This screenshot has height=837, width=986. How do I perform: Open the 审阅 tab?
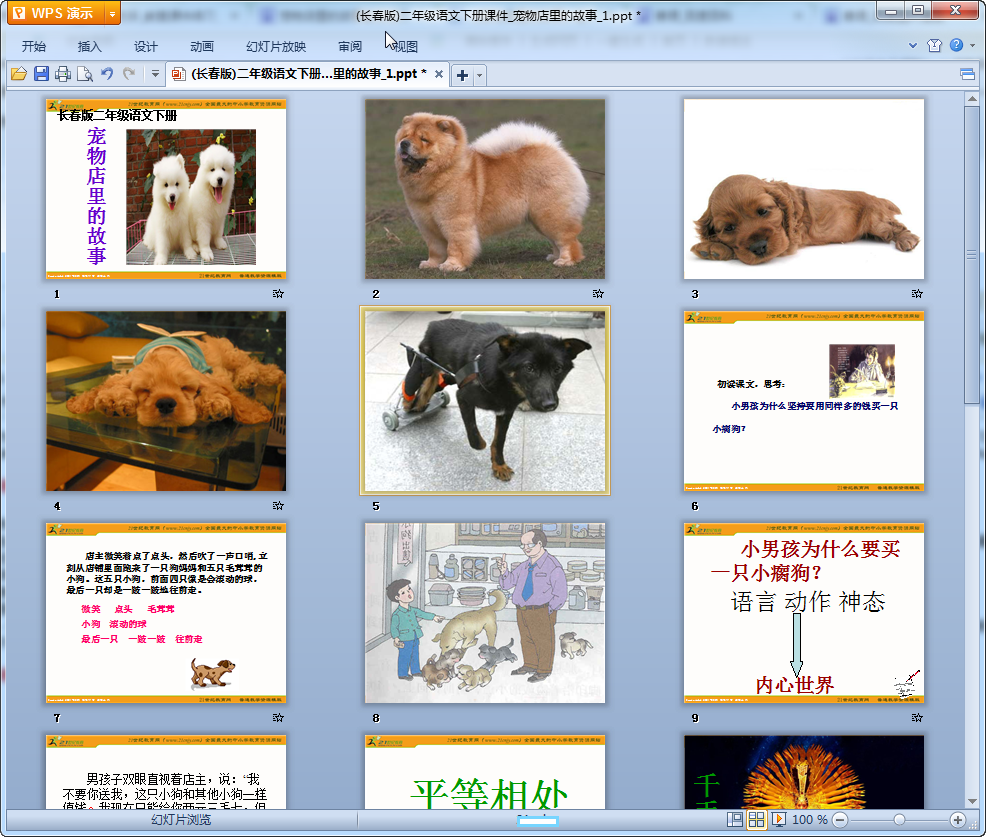click(350, 47)
